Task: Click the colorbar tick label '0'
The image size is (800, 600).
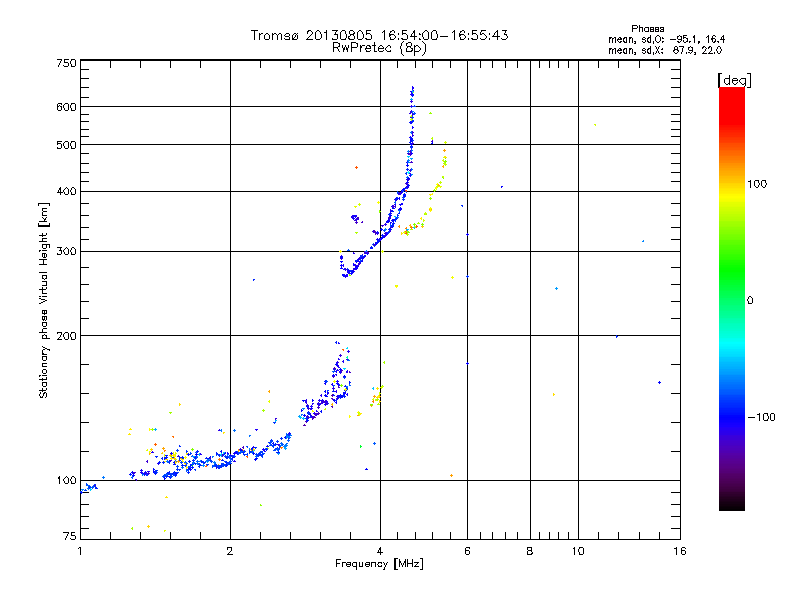Action: [x=750, y=301]
